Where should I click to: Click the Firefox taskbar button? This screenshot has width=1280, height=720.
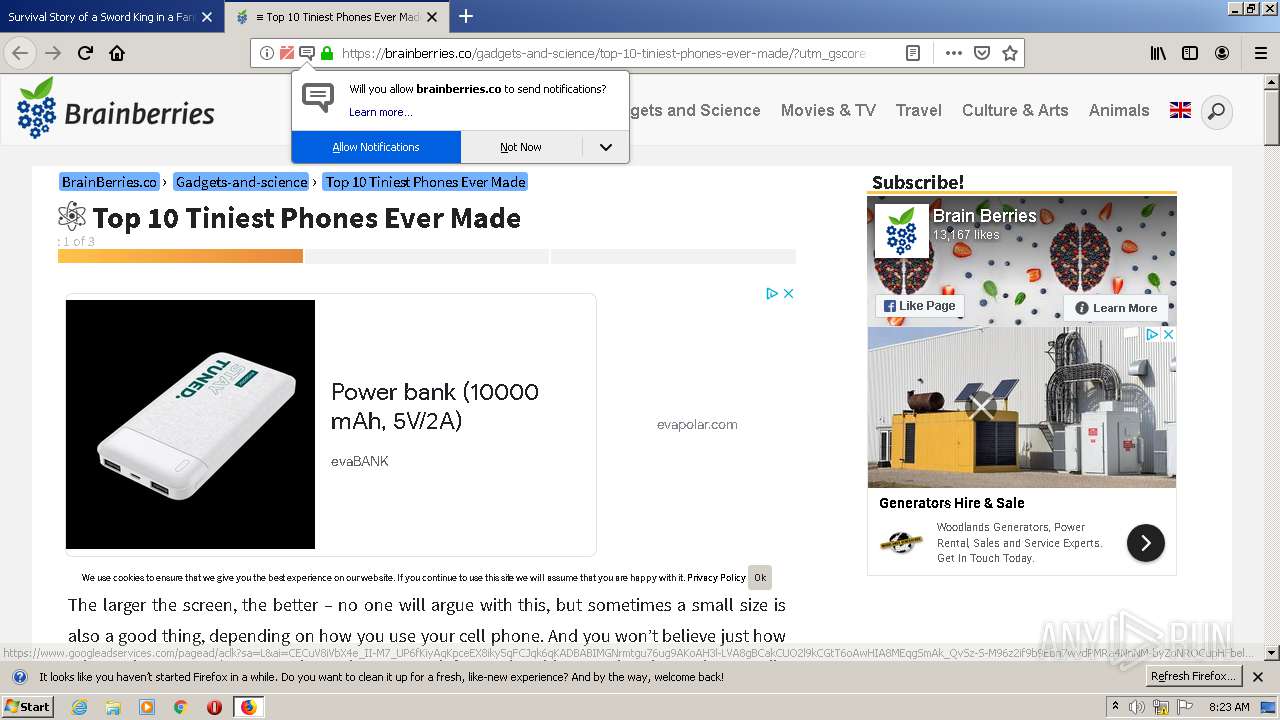point(248,707)
